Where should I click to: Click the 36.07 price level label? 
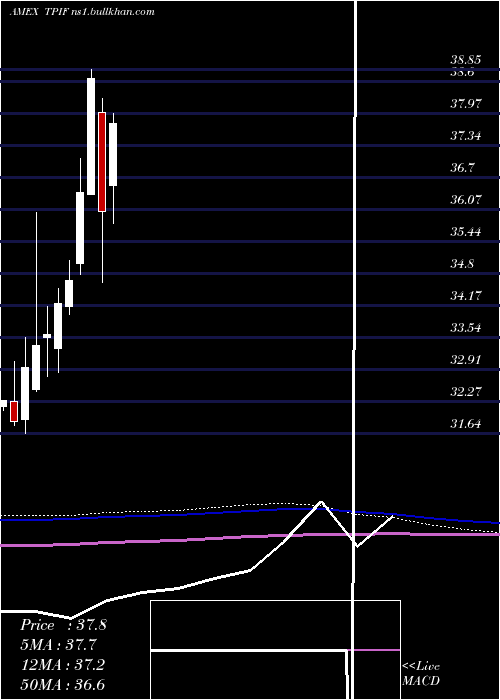(466, 200)
